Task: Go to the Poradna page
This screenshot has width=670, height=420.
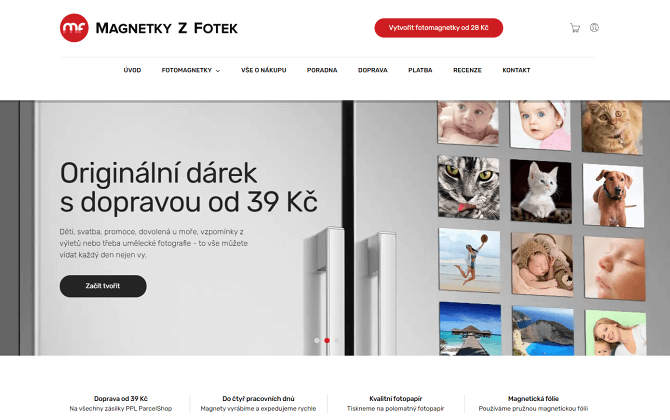Action: click(322, 70)
